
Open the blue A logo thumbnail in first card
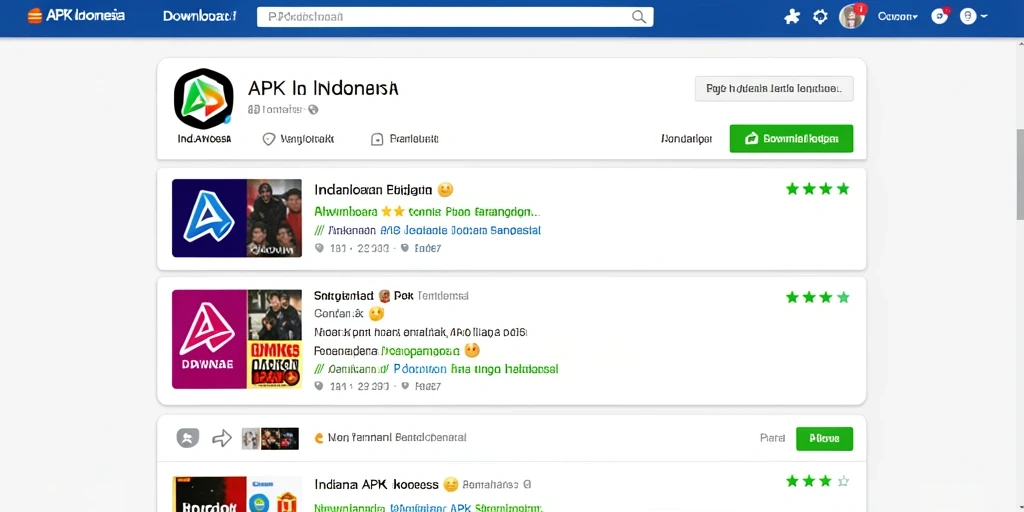pyautogui.click(x=209, y=218)
